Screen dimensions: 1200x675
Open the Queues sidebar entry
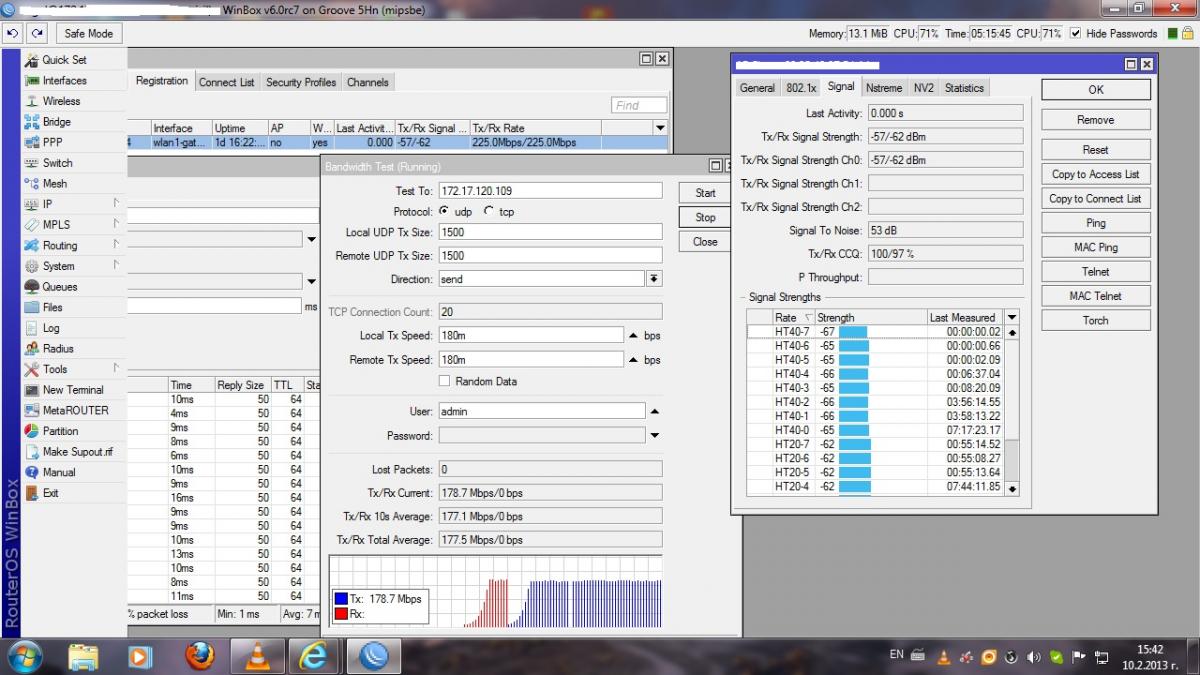click(59, 287)
